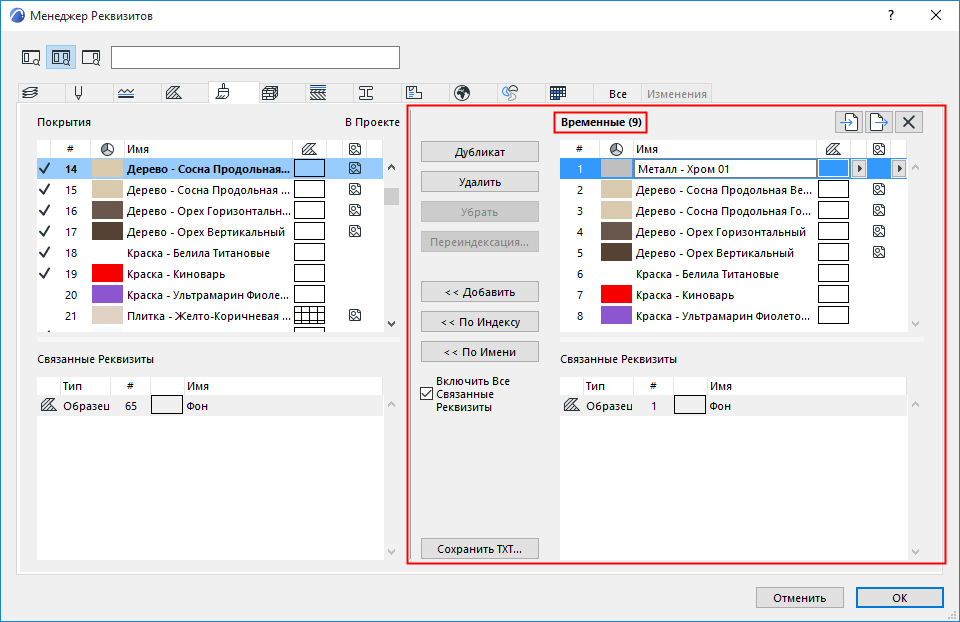This screenshot has width=960, height=622.
Task: Click the << Добавить button
Action: point(480,292)
